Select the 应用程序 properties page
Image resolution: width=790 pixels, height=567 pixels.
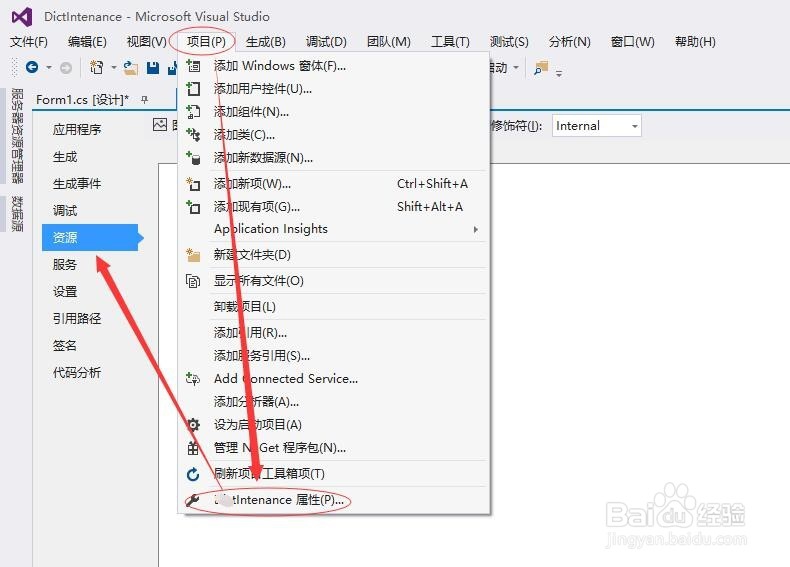77,130
